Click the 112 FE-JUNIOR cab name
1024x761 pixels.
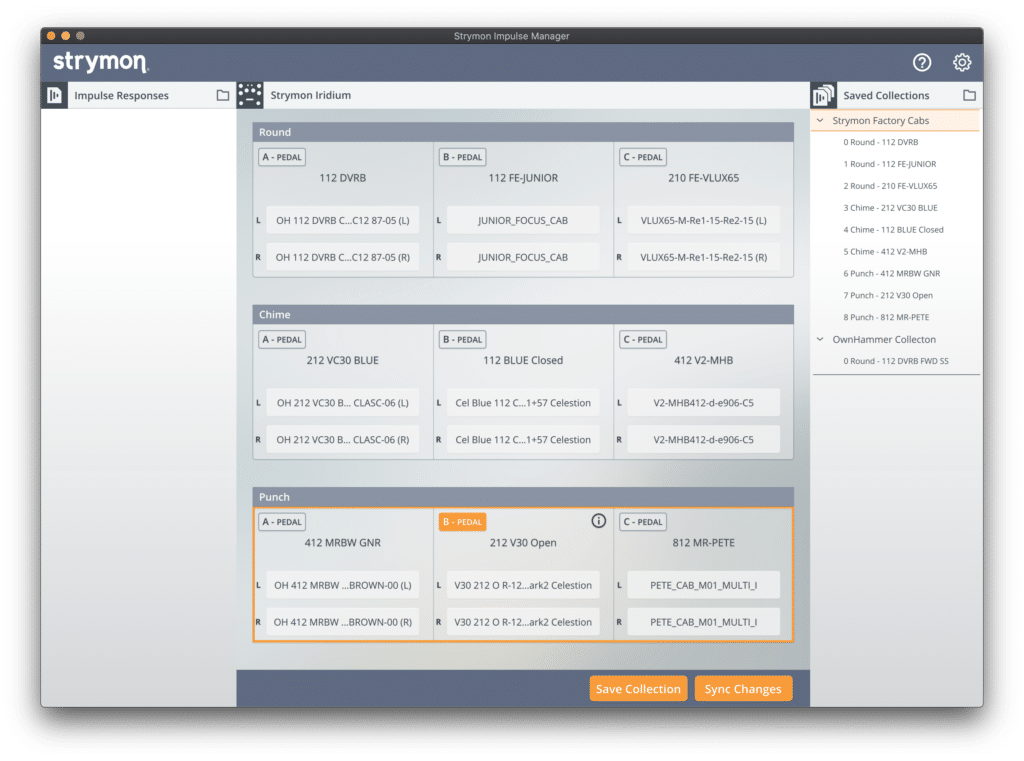click(x=523, y=178)
